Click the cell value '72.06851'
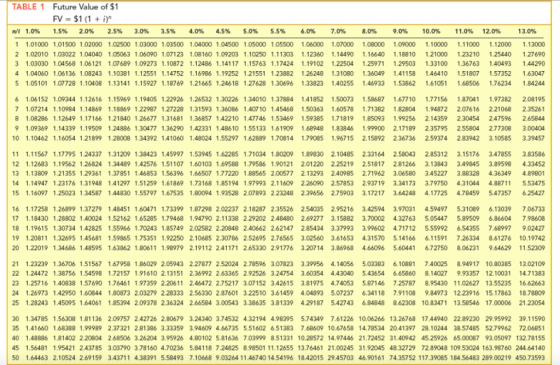The height and width of the screenshot is (365, 560). tap(532, 328)
